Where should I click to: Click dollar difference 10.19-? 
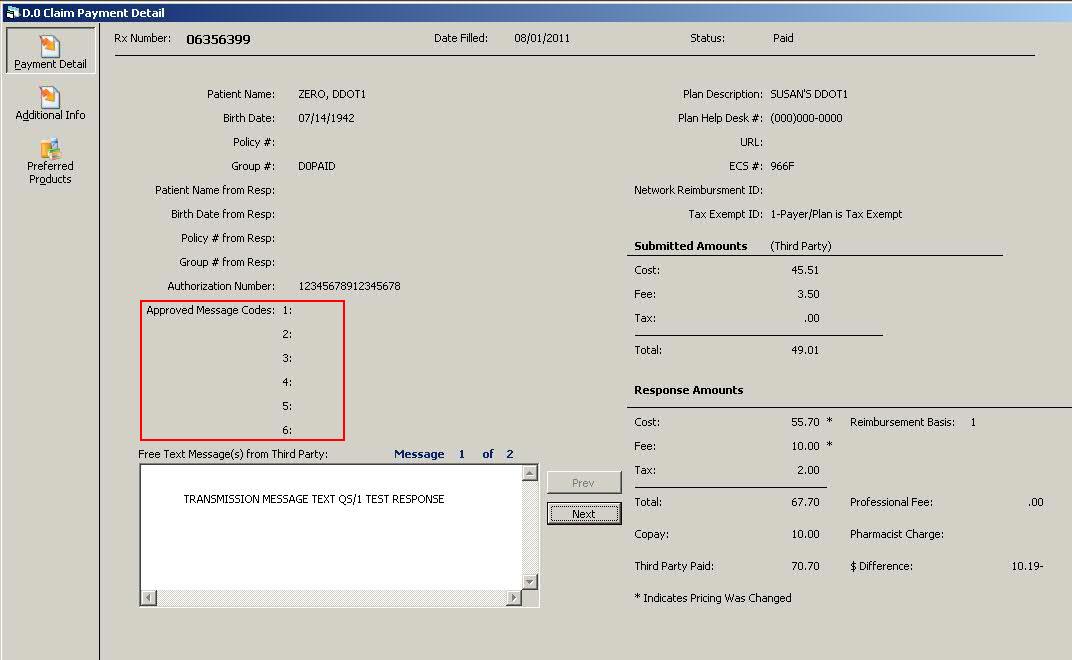pos(1027,566)
